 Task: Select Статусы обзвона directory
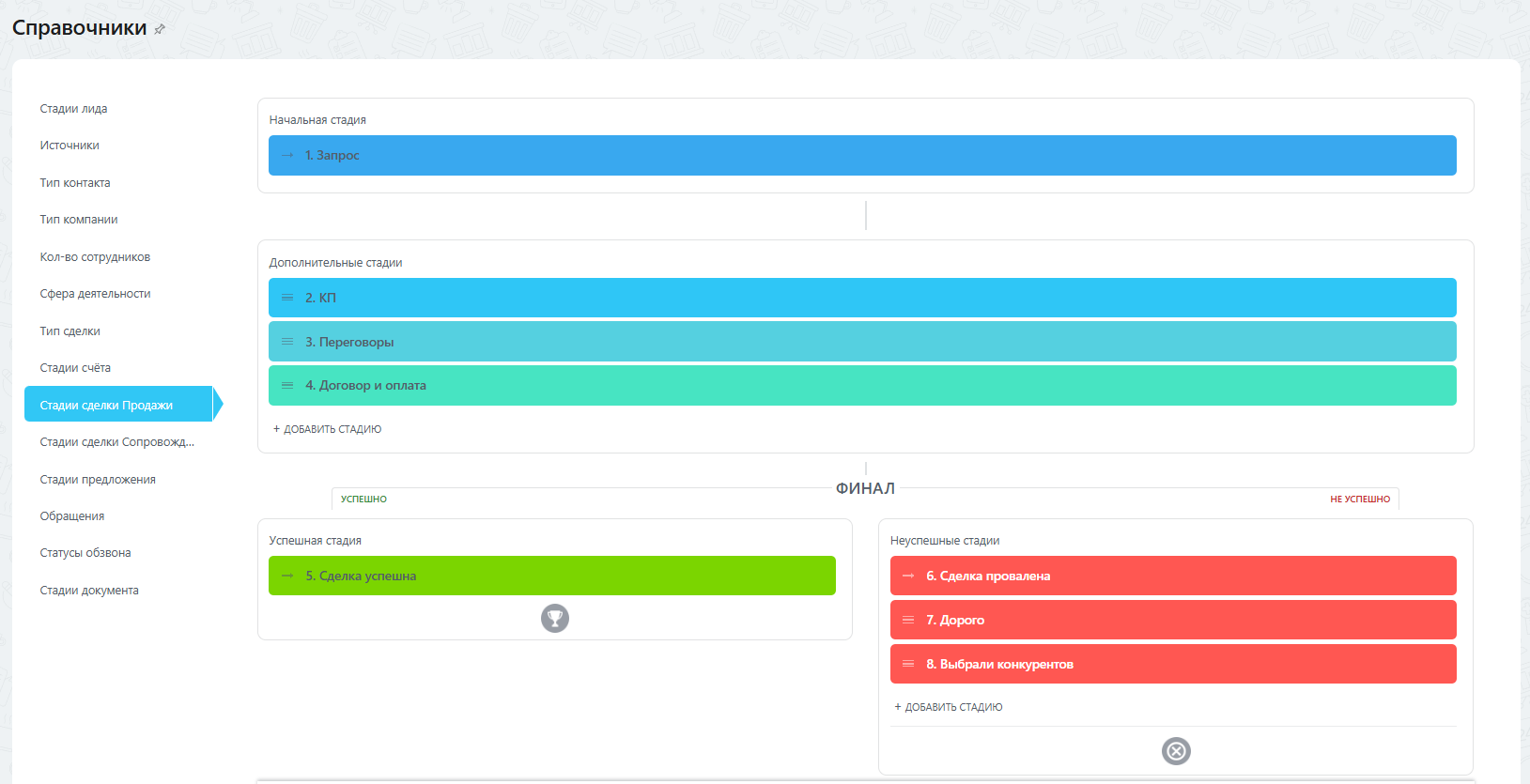85,553
